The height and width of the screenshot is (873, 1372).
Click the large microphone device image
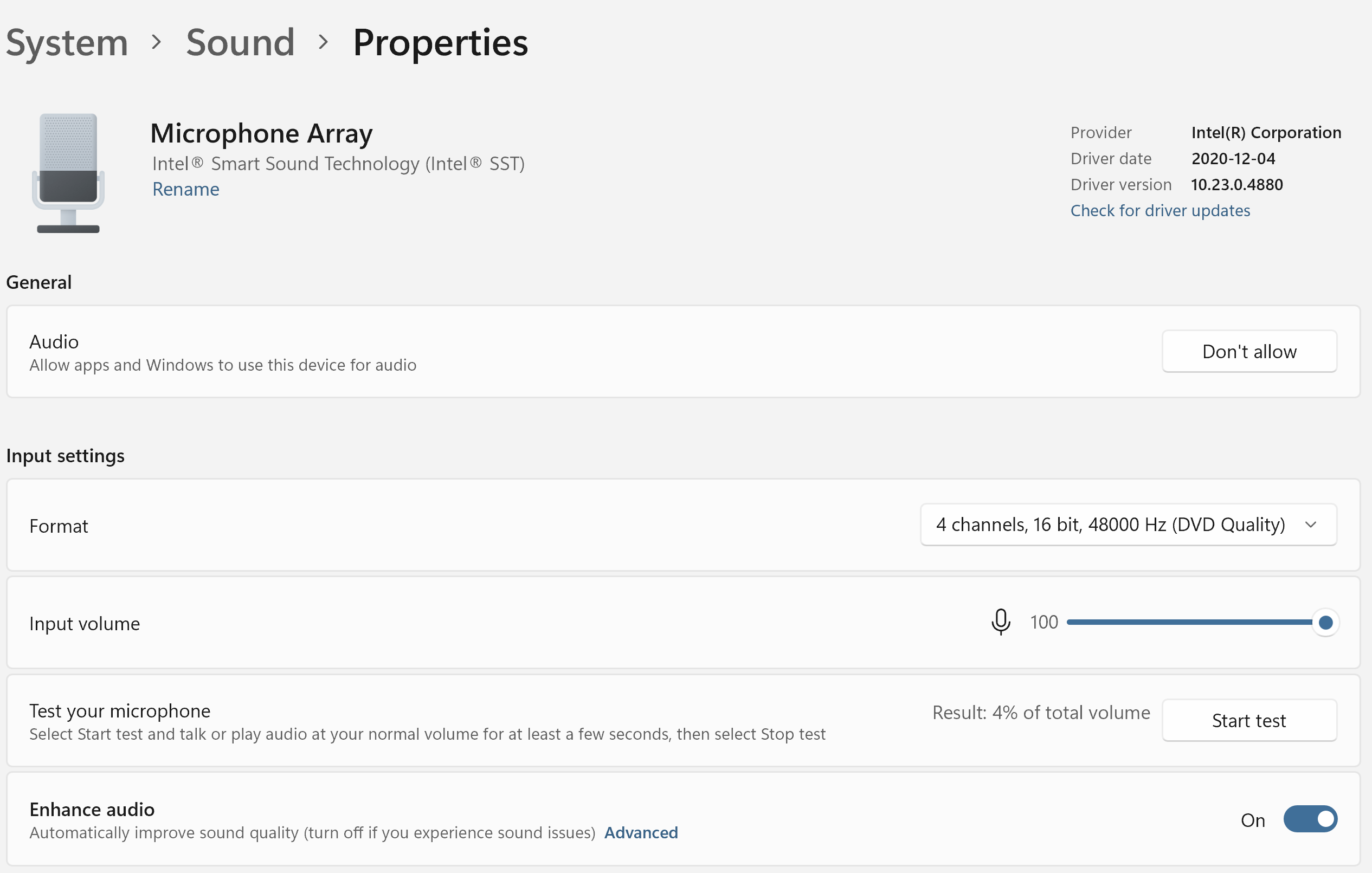(68, 173)
